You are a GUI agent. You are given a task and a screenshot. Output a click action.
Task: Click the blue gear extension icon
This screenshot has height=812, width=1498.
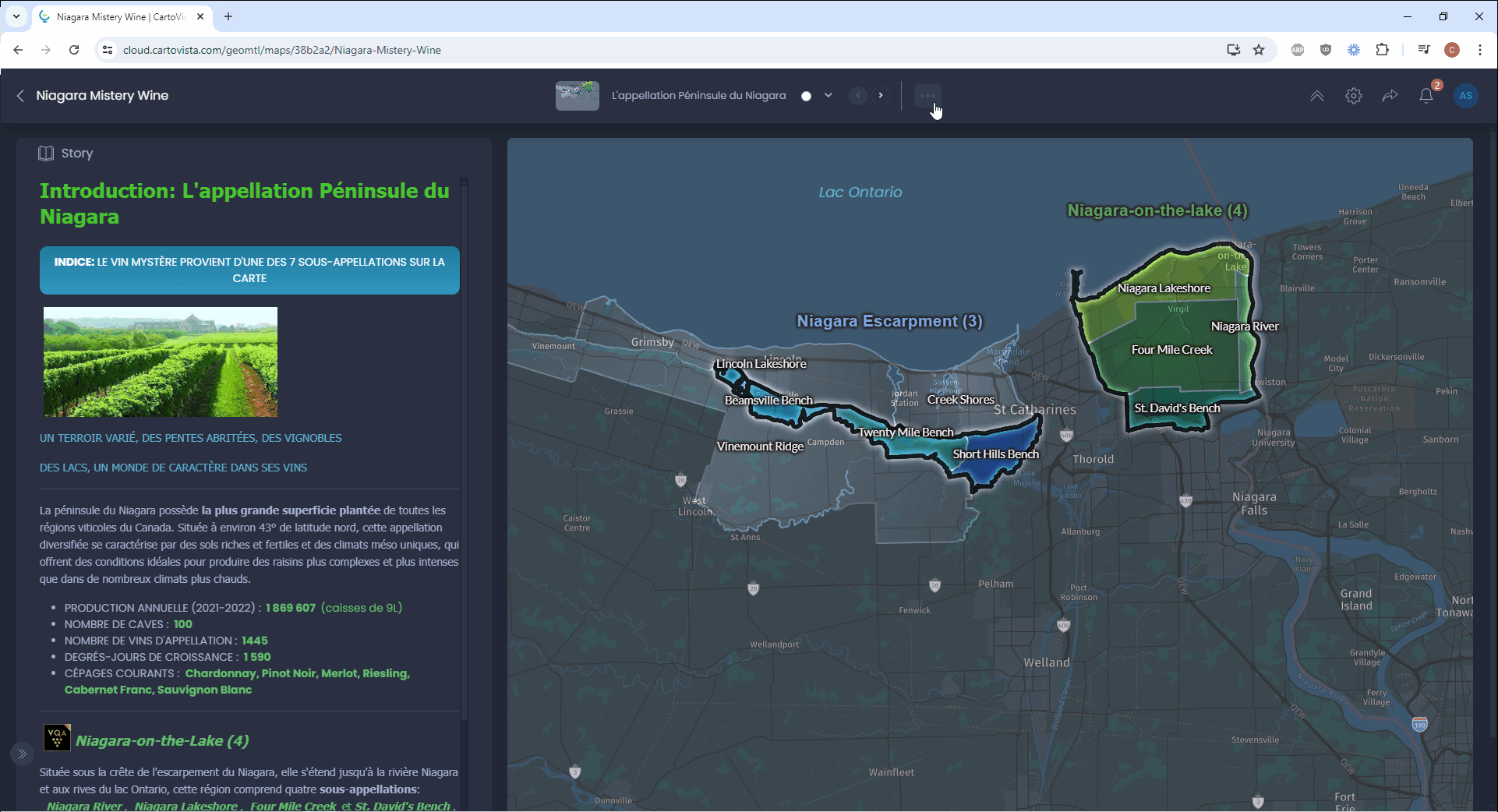click(x=1354, y=50)
